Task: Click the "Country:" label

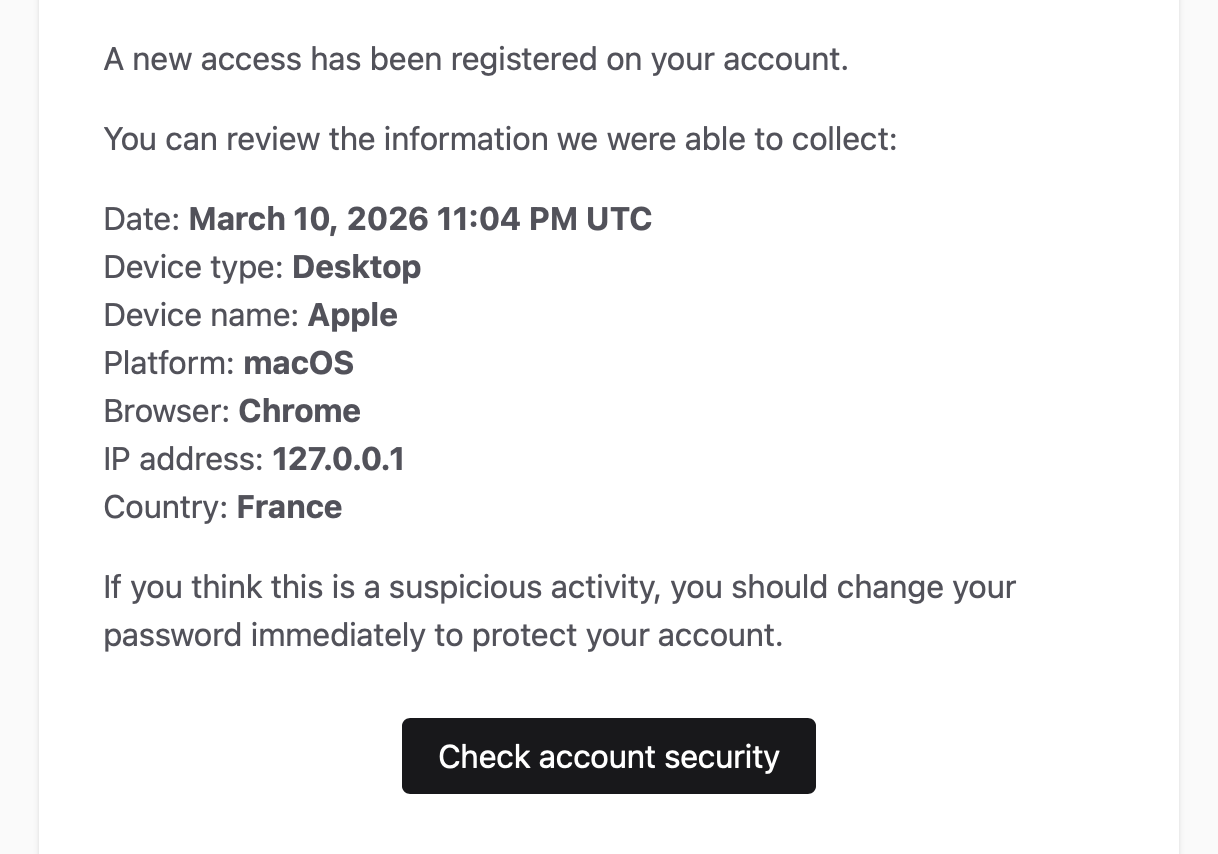Action: pos(166,507)
